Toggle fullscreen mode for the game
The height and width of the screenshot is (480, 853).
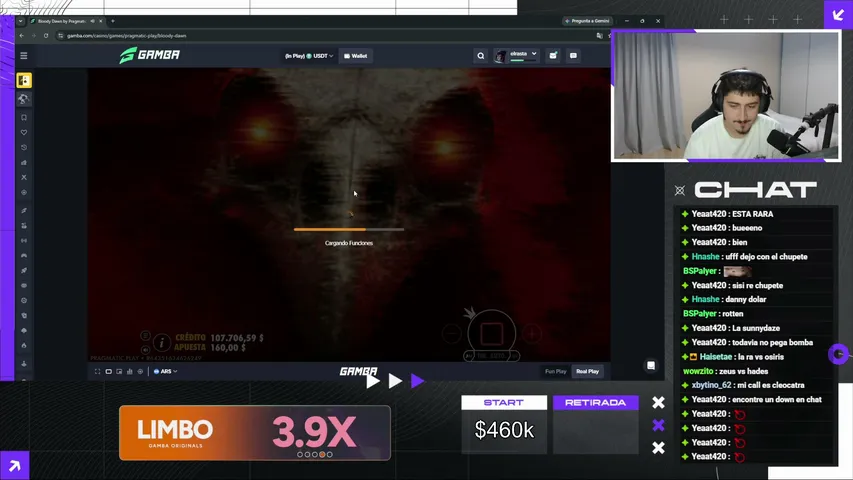click(x=97, y=372)
